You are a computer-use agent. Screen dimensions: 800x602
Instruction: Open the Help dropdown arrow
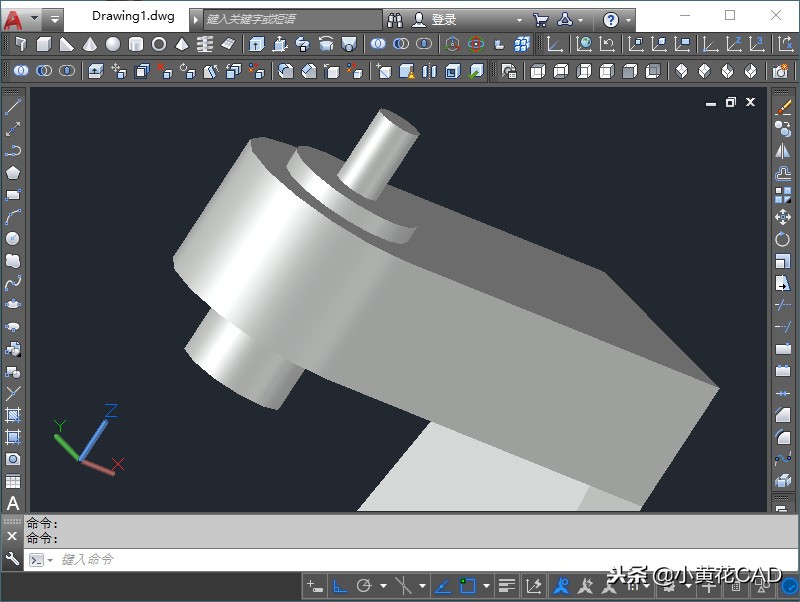coord(629,19)
